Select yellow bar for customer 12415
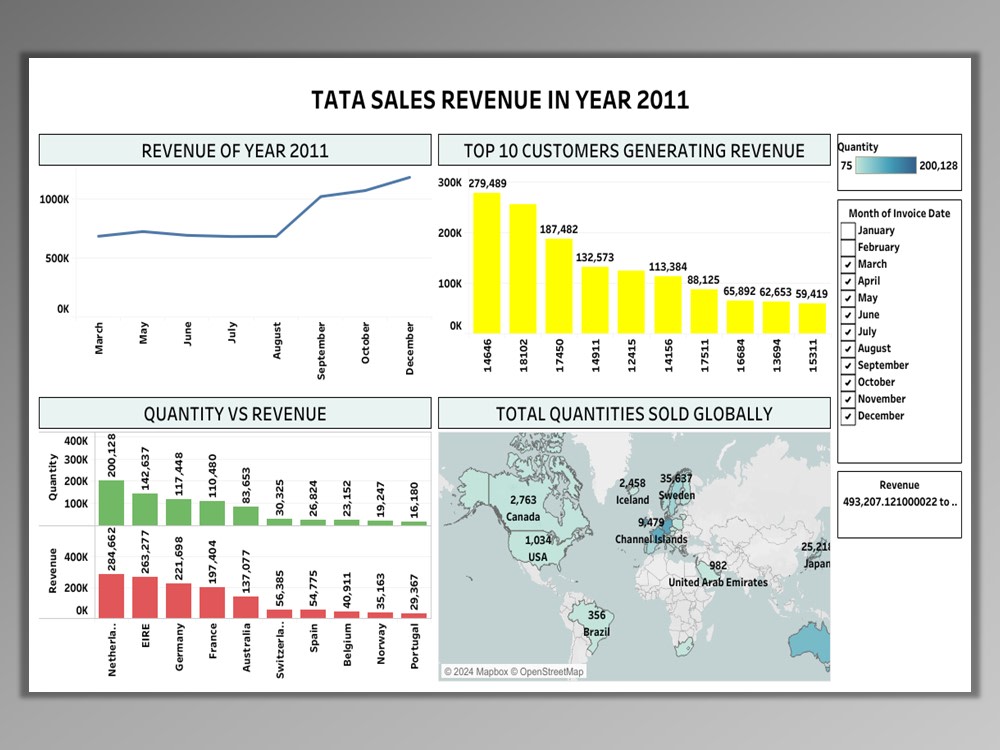This screenshot has width=1000, height=750. click(631, 302)
